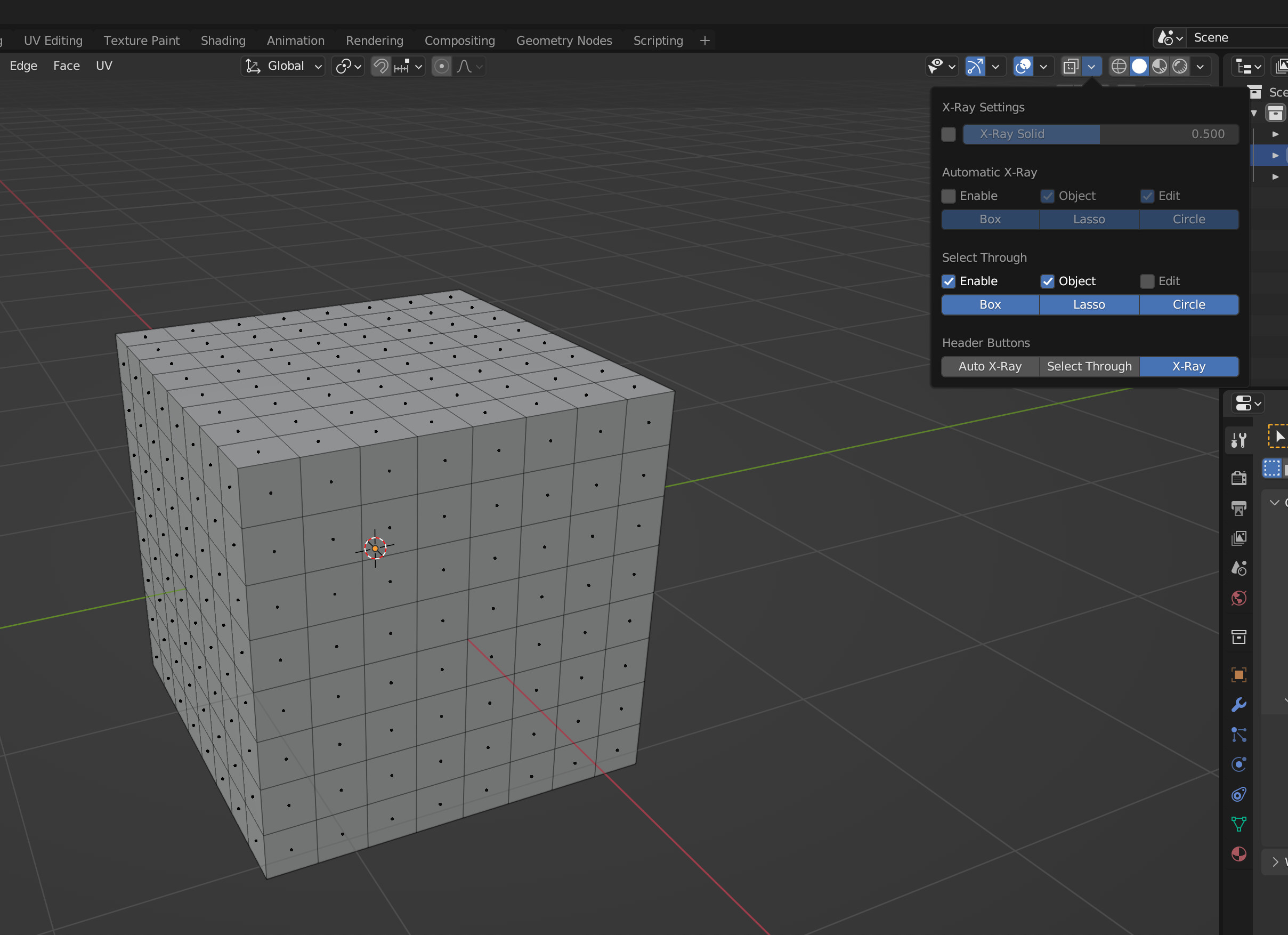Adjust the X-Ray Solid opacity slider
The height and width of the screenshot is (935, 1288).
[x=1100, y=134]
